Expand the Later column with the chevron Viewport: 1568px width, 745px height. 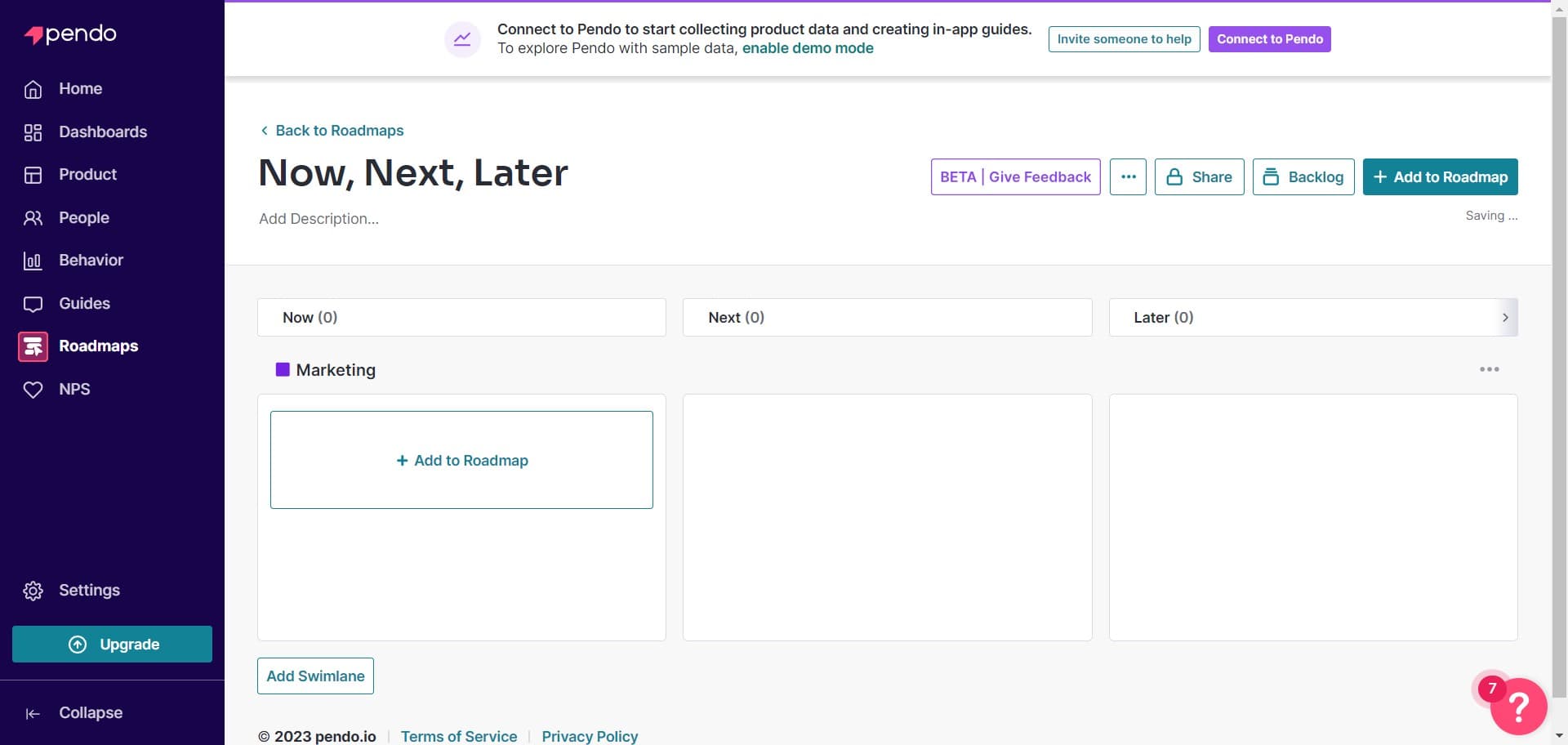tap(1507, 317)
